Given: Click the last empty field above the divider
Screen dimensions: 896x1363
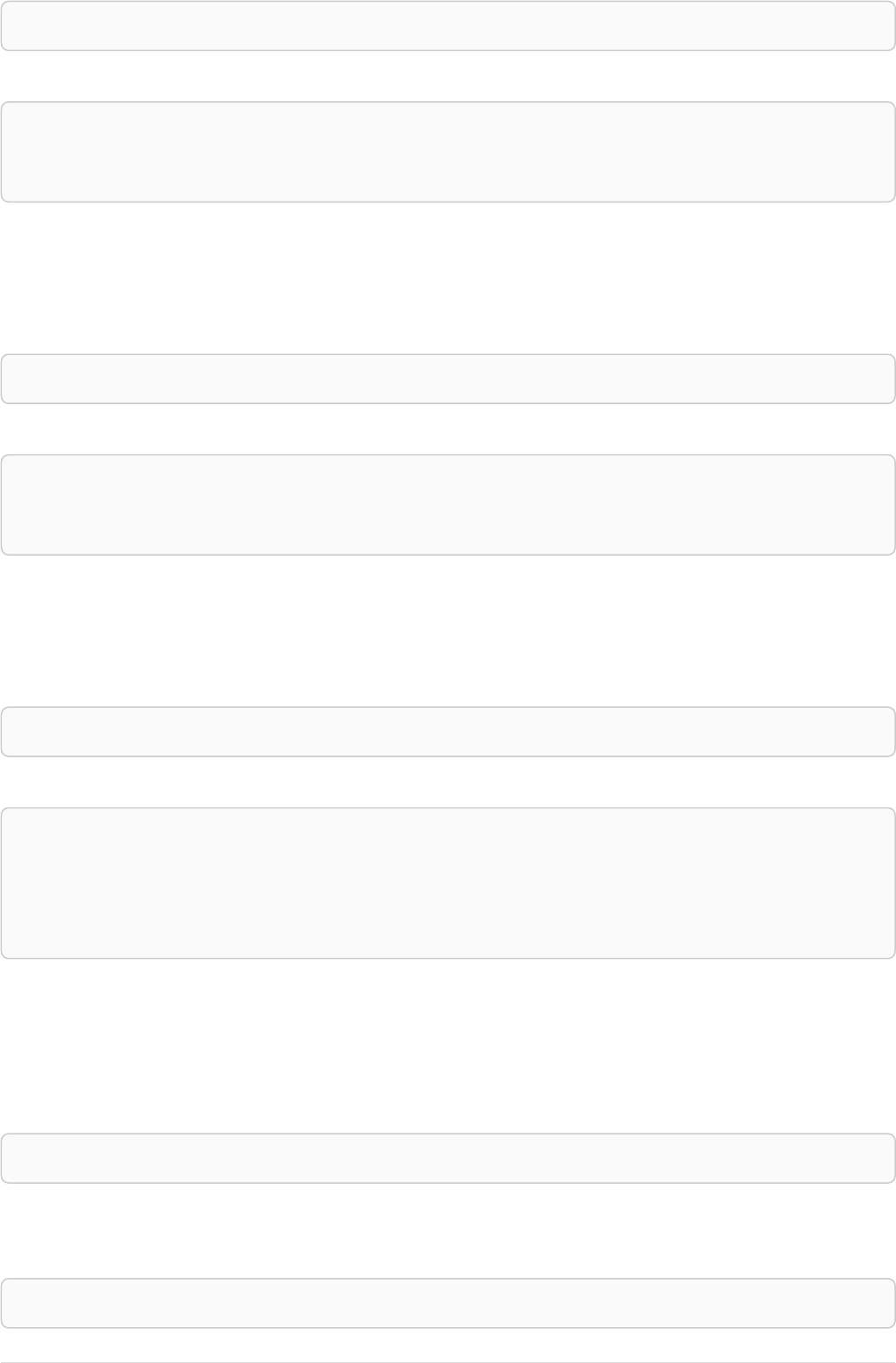Looking at the screenshot, I should (448, 1303).
